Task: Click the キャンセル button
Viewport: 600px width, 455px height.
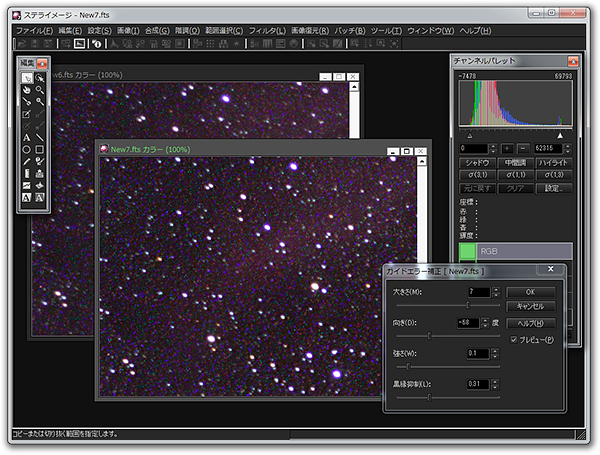Action: [530, 306]
